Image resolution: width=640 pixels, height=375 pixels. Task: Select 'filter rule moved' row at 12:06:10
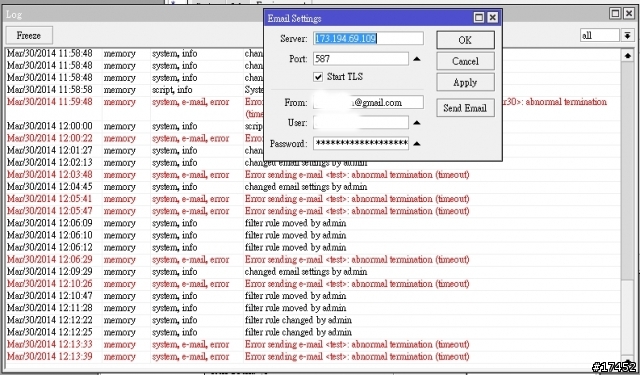(x=313, y=235)
